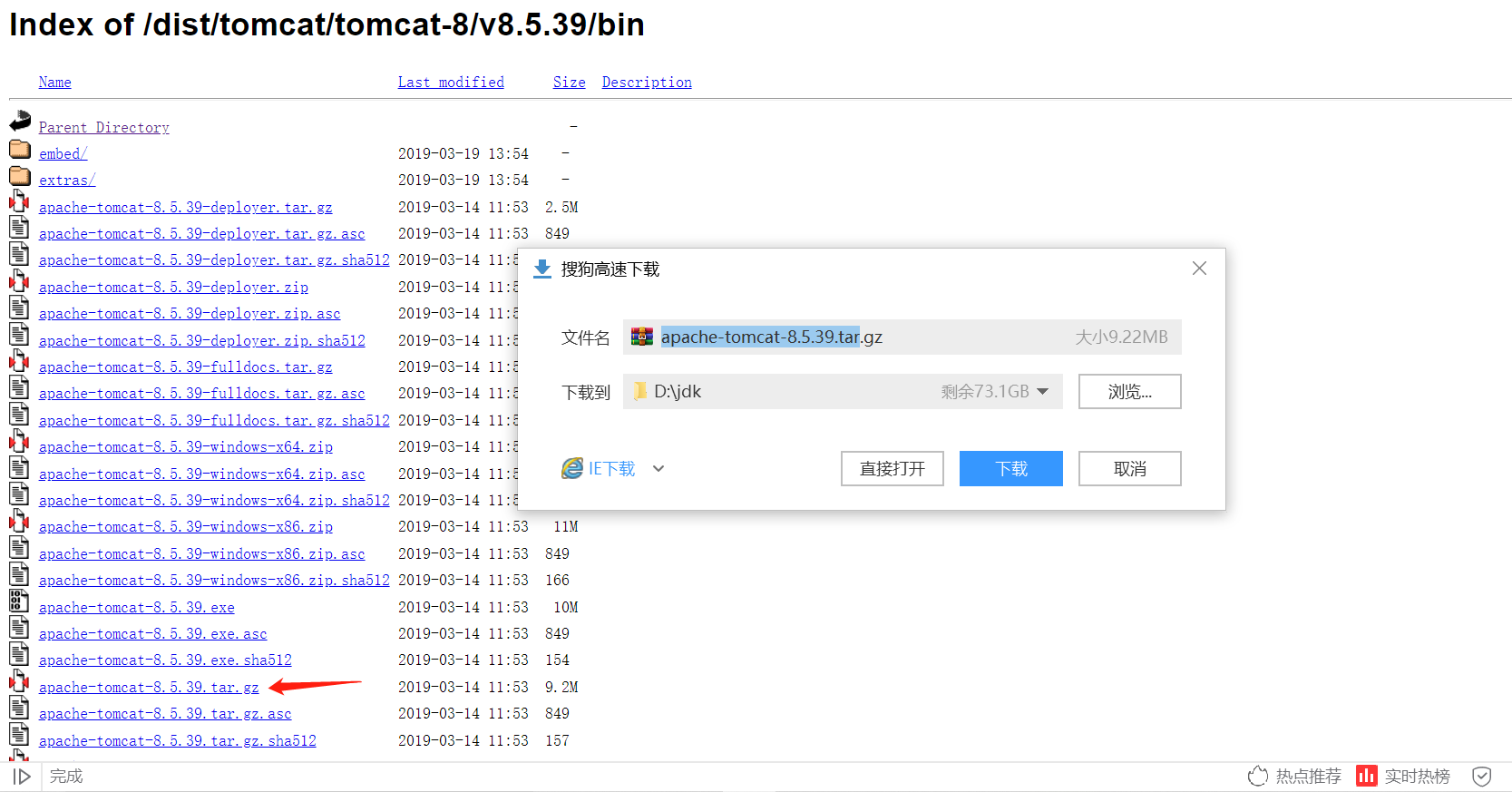Close the Sogou download dialog
The image size is (1512, 792).
1199,269
